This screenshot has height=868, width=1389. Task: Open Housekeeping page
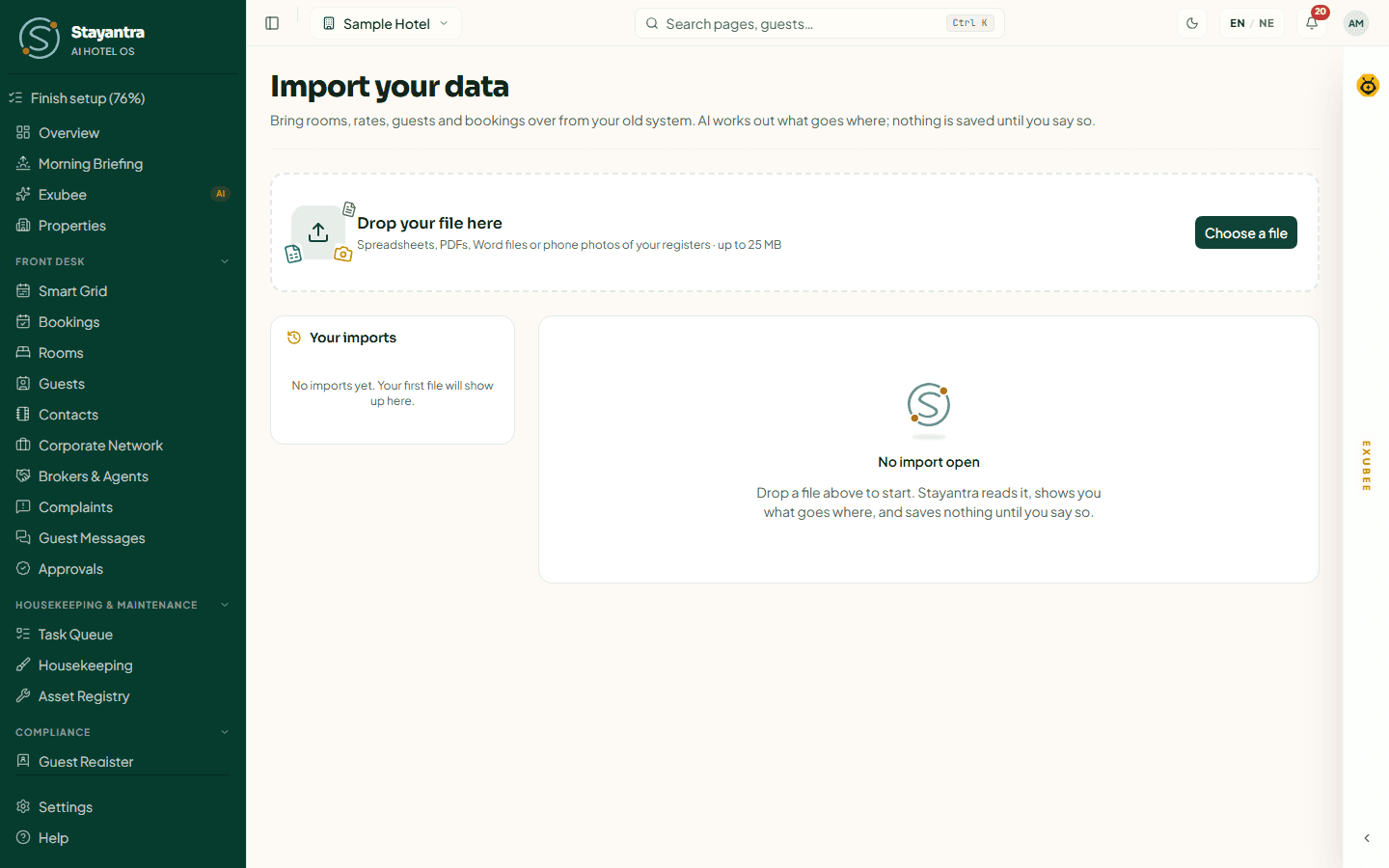click(x=123, y=665)
